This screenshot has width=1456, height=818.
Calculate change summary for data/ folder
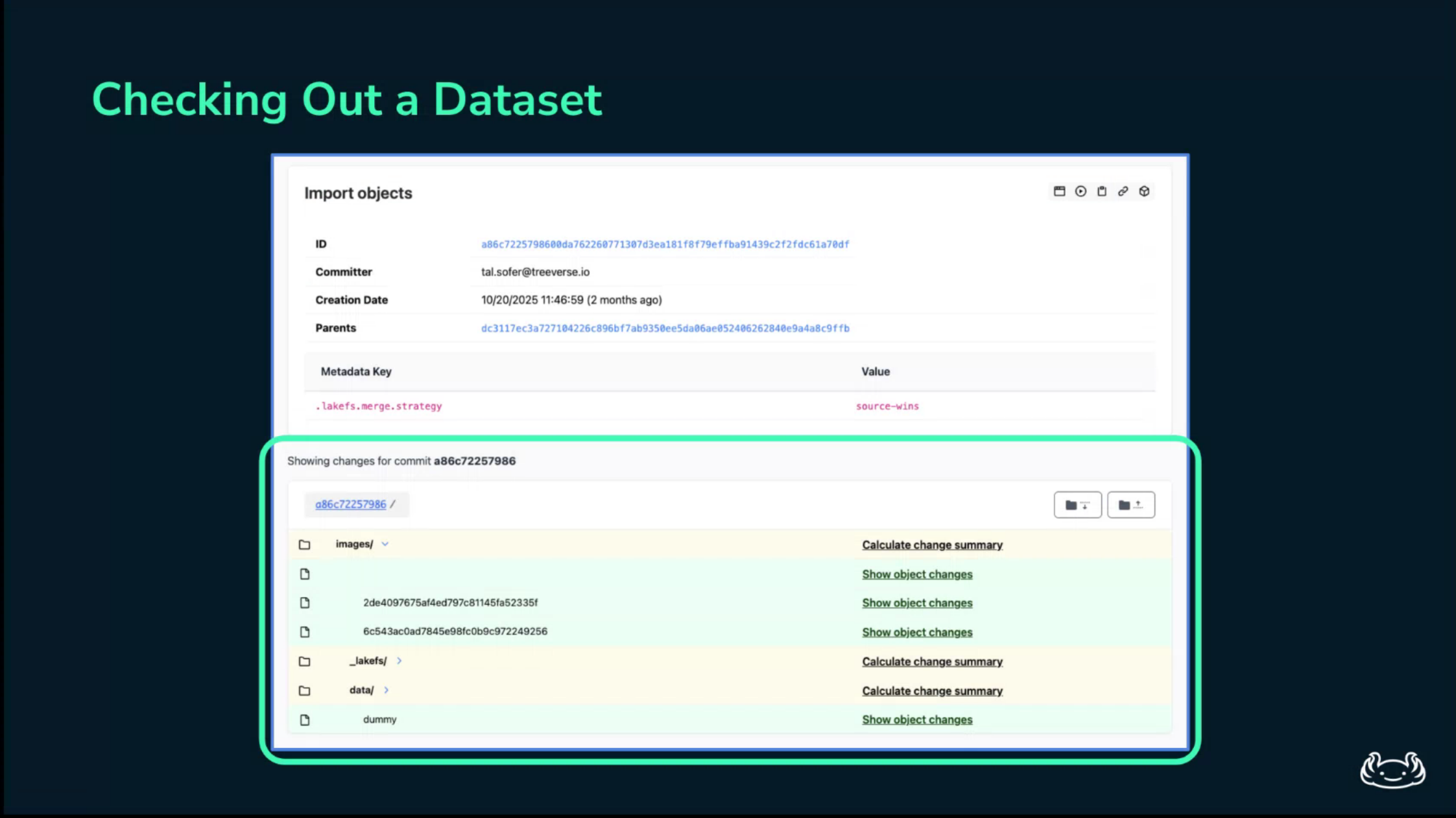coord(932,690)
